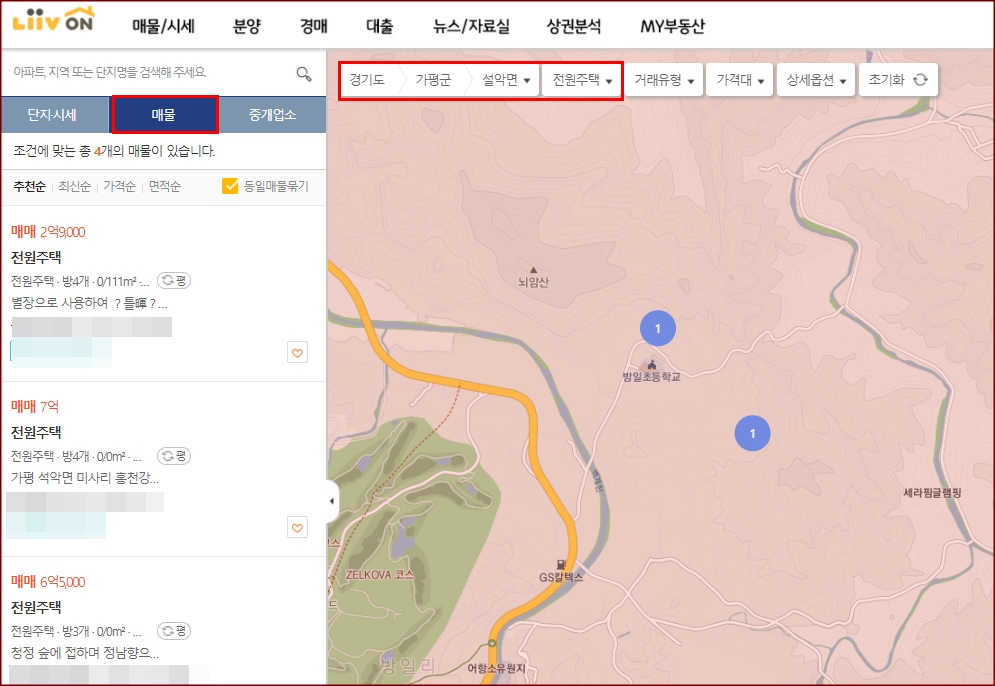Open the 상권분석 menu
Viewport: 995px width, 686px height.
pyautogui.click(x=574, y=26)
